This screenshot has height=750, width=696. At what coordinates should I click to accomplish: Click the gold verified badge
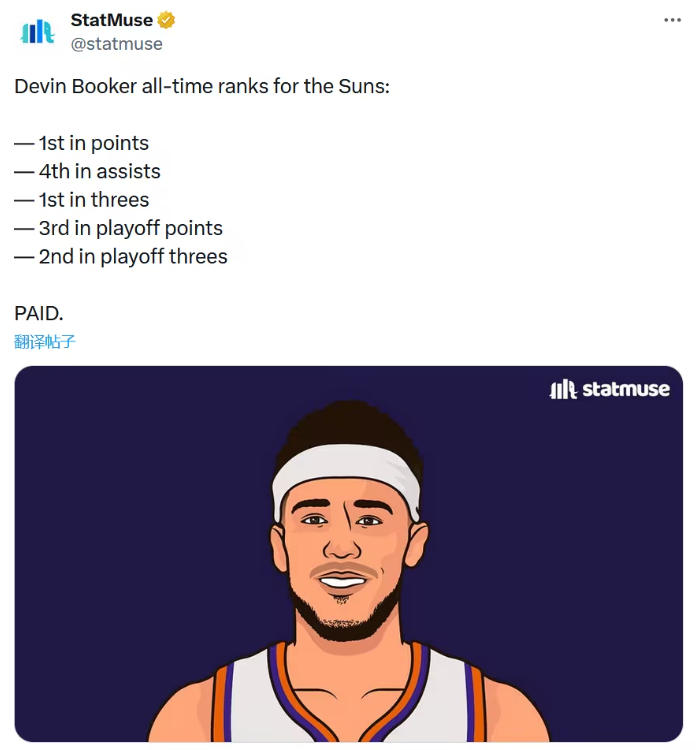point(166,20)
